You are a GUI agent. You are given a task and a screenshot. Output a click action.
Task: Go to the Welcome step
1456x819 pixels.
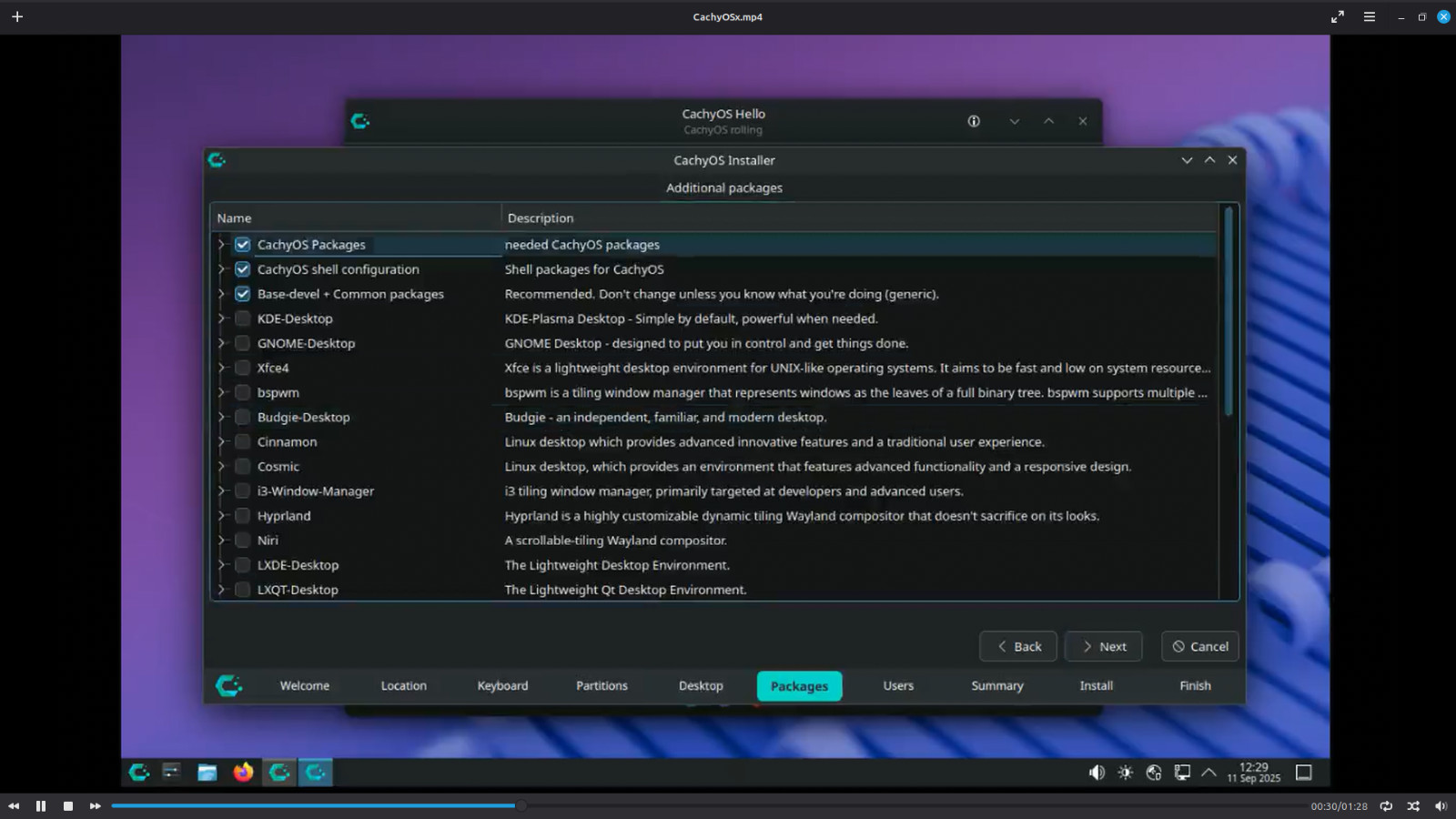pyautogui.click(x=305, y=685)
